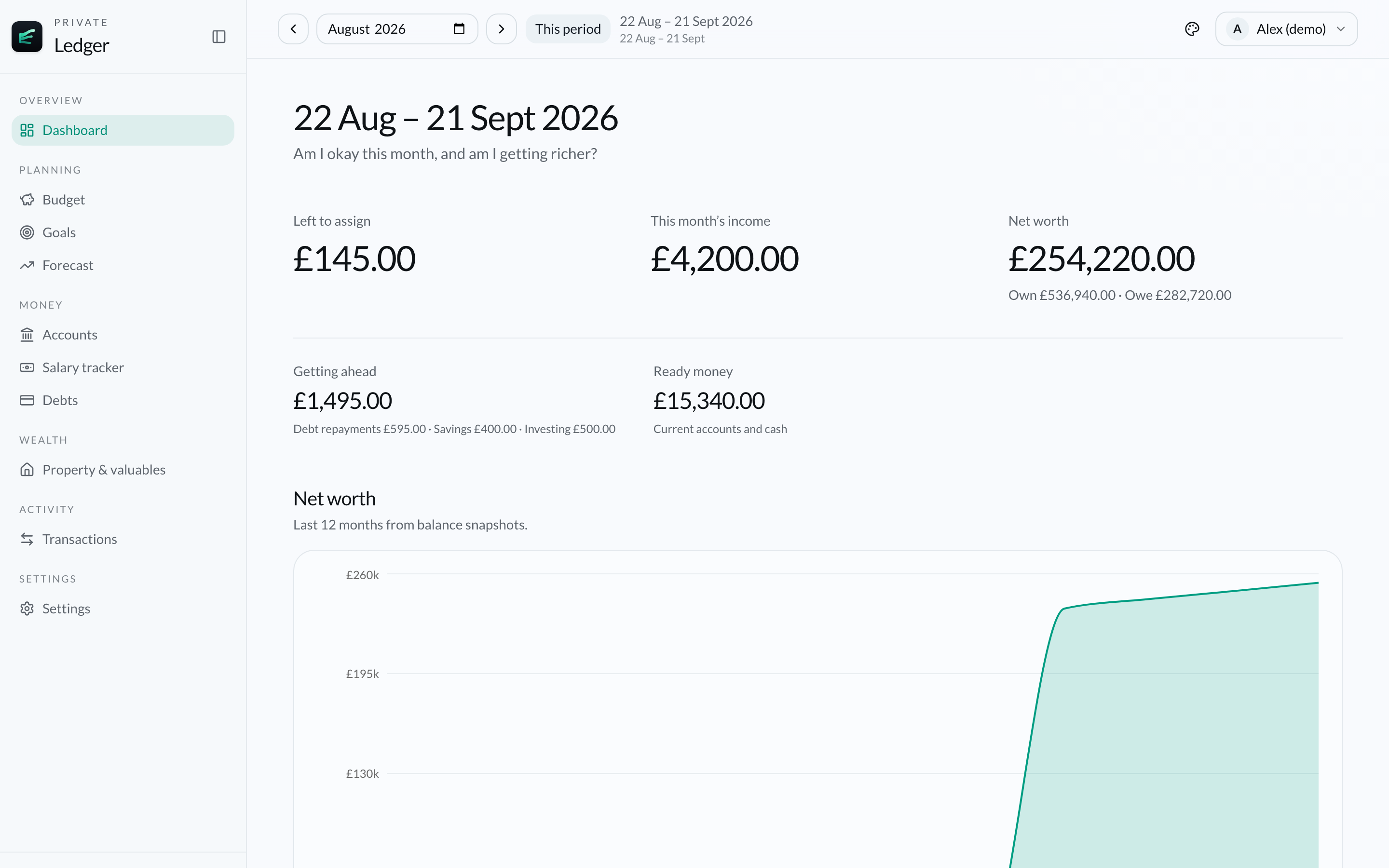Image resolution: width=1389 pixels, height=868 pixels.
Task: Go to the previous period
Action: tap(293, 29)
